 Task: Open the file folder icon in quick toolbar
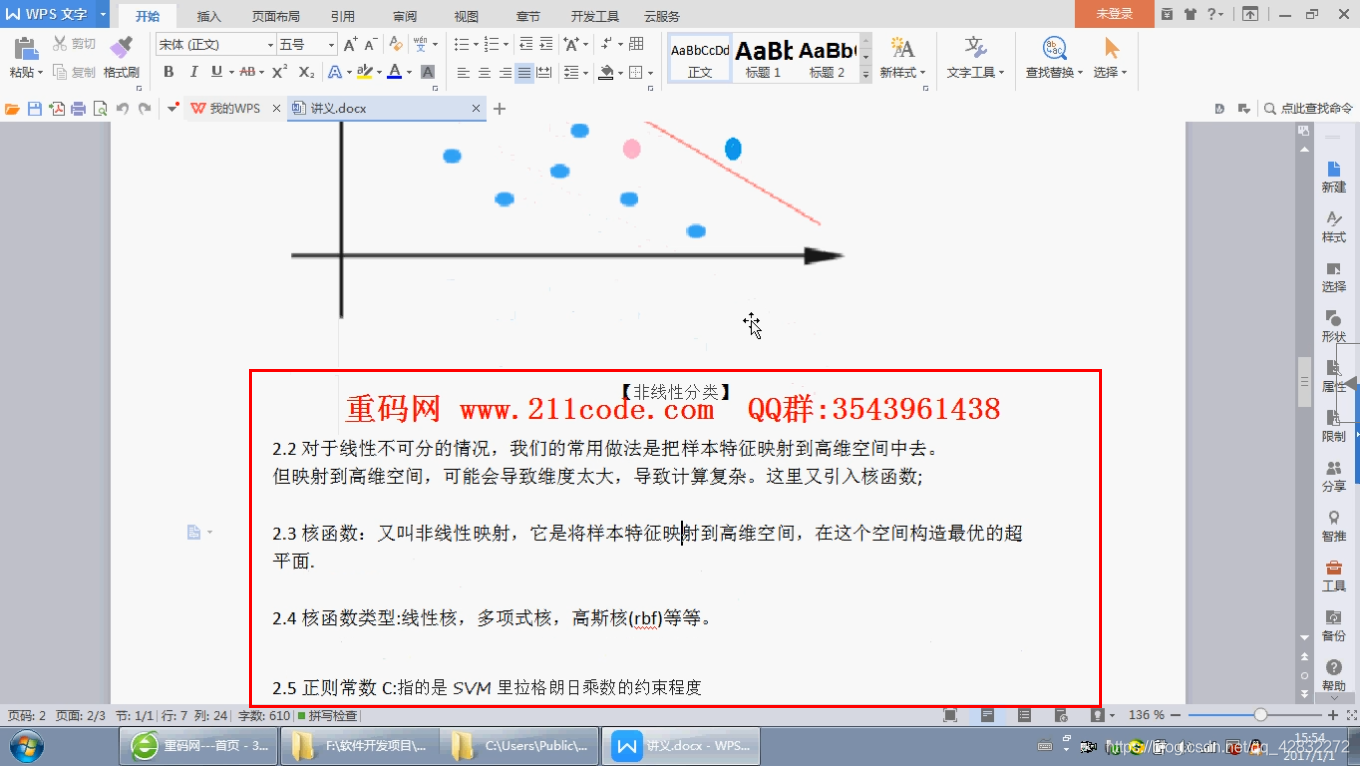click(x=12, y=108)
